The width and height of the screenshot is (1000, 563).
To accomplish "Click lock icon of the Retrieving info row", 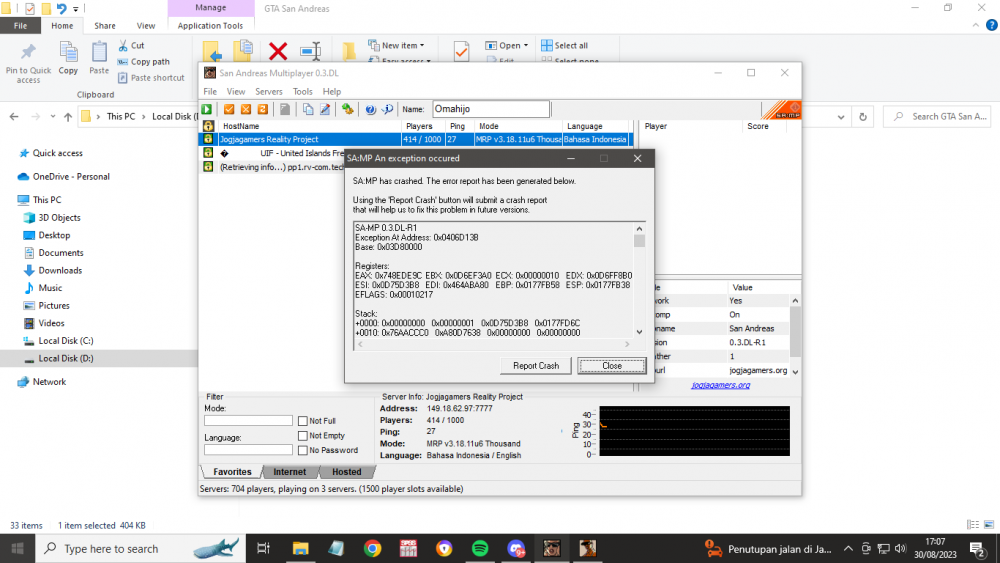I will (x=208, y=166).
